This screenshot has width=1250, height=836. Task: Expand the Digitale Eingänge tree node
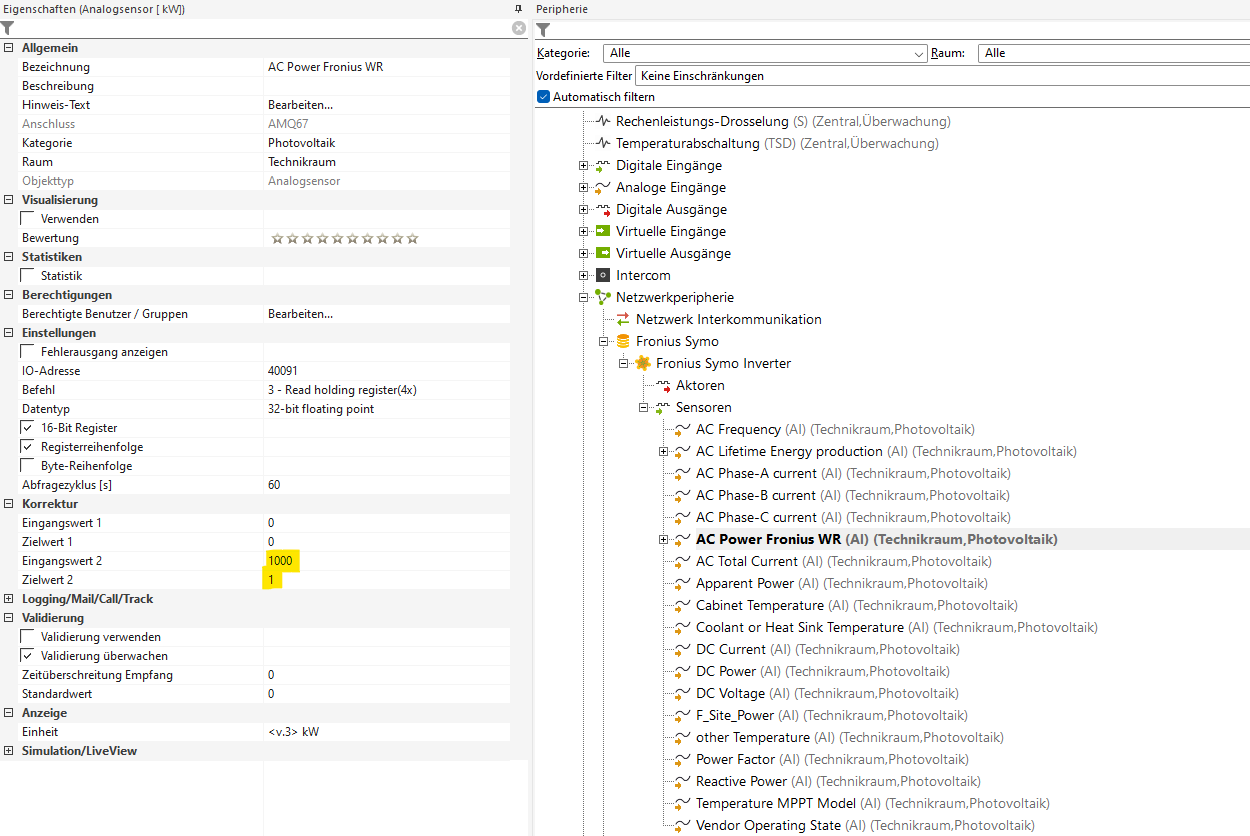pos(584,166)
